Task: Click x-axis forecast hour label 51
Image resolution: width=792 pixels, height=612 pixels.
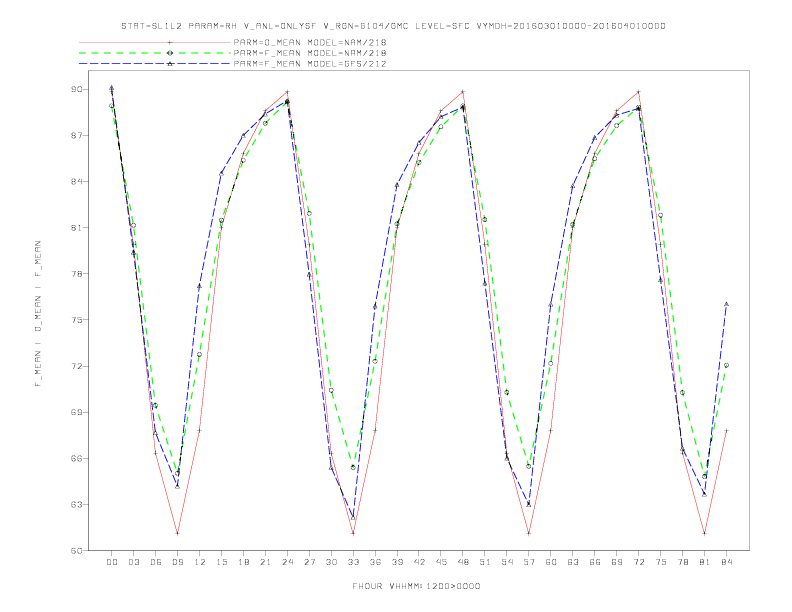Action: 485,562
